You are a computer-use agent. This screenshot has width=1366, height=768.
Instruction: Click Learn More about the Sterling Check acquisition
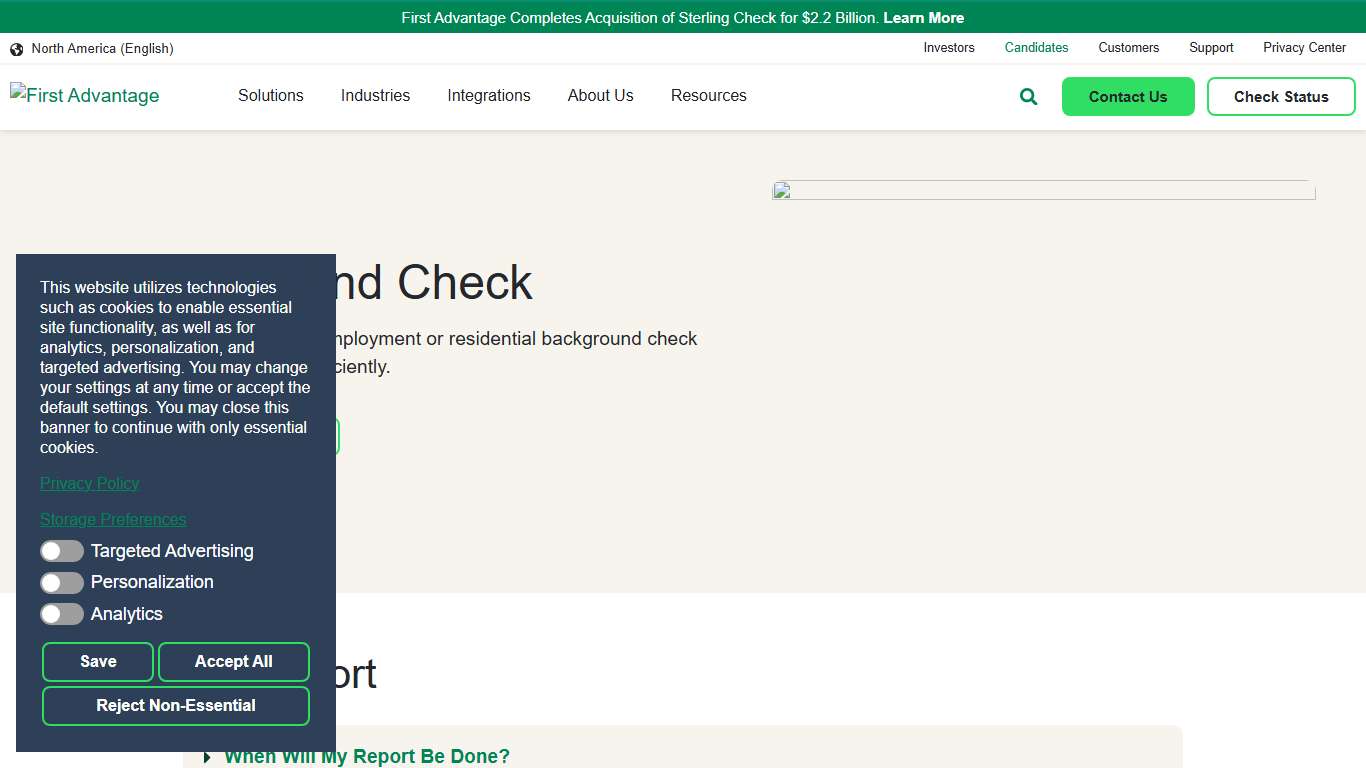(x=922, y=17)
